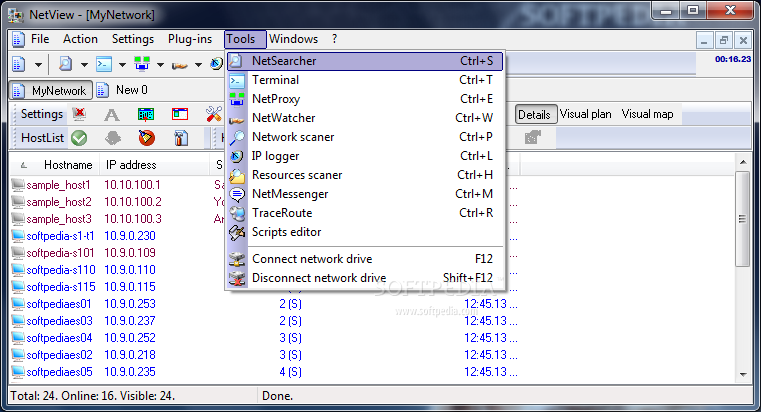Click gray icon below Details tab
Screen dimensions: 761x412
pos(532,138)
